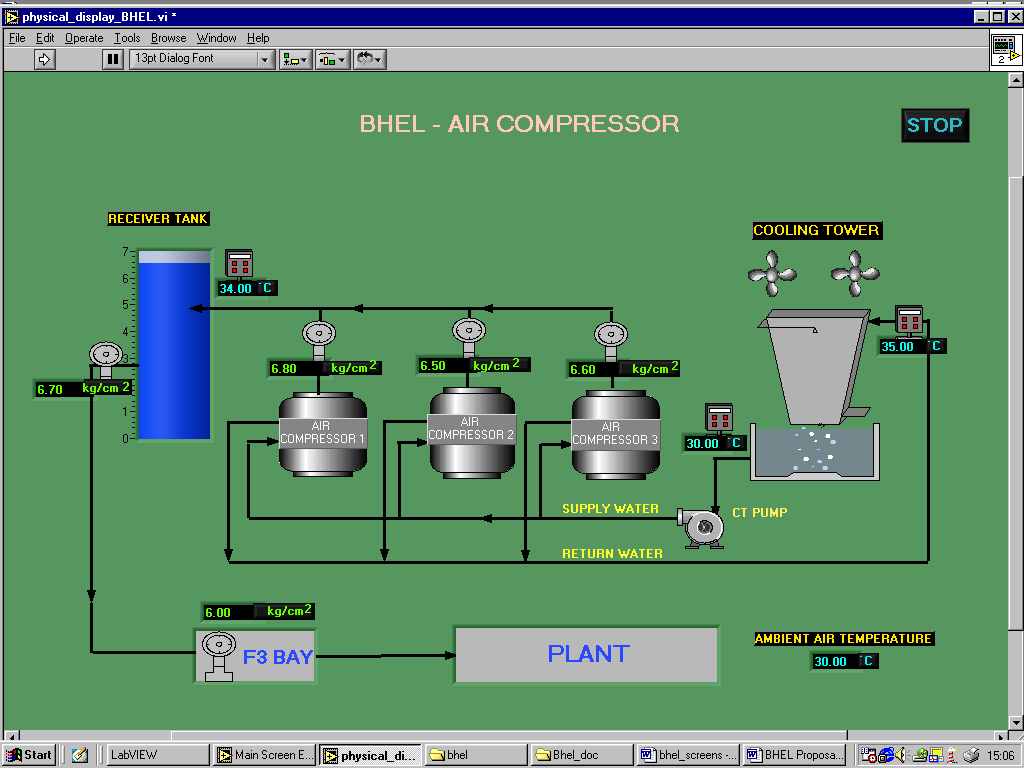Open the Tools menu
The width and height of the screenshot is (1024, 768).
coord(127,38)
